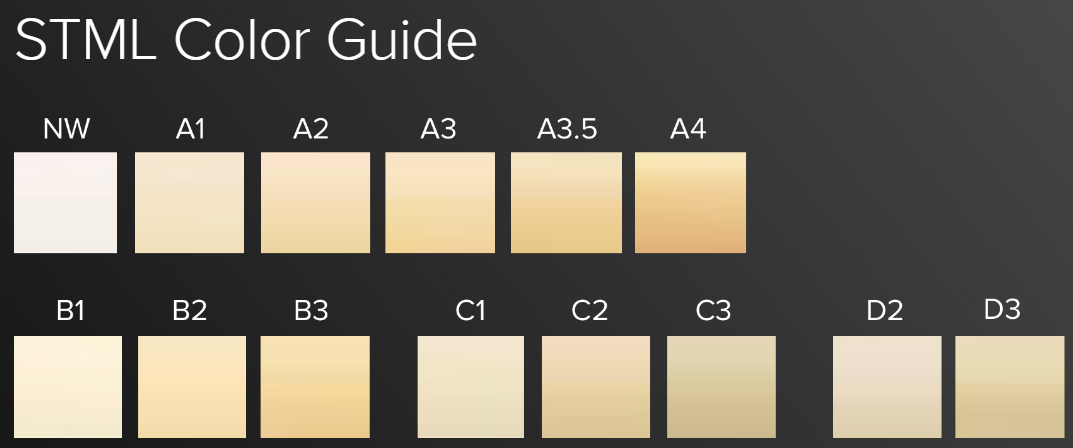The image size is (1073, 448).
Task: Pick the D3 color swatch
Action: 1010,387
